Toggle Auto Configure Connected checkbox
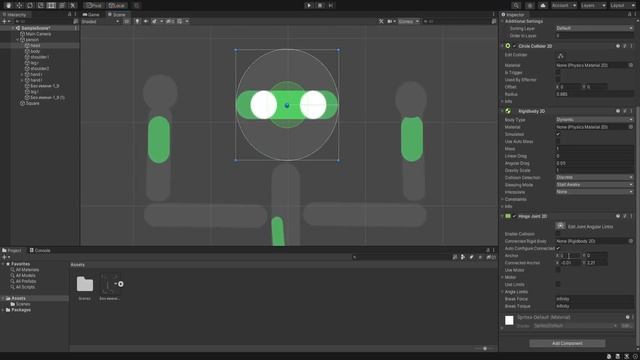 [558, 248]
